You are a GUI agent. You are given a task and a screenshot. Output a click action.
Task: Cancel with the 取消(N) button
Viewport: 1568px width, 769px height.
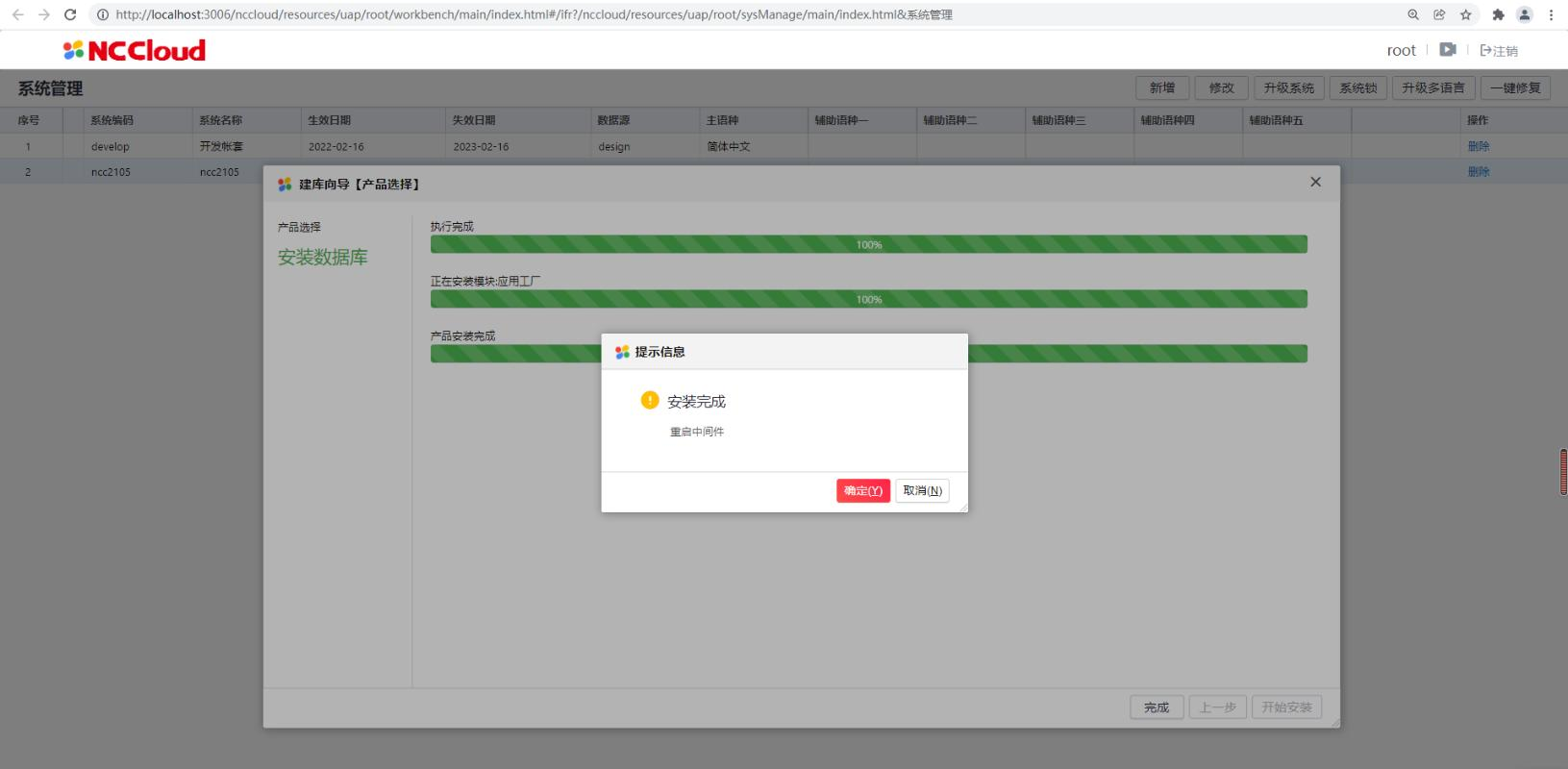(922, 490)
